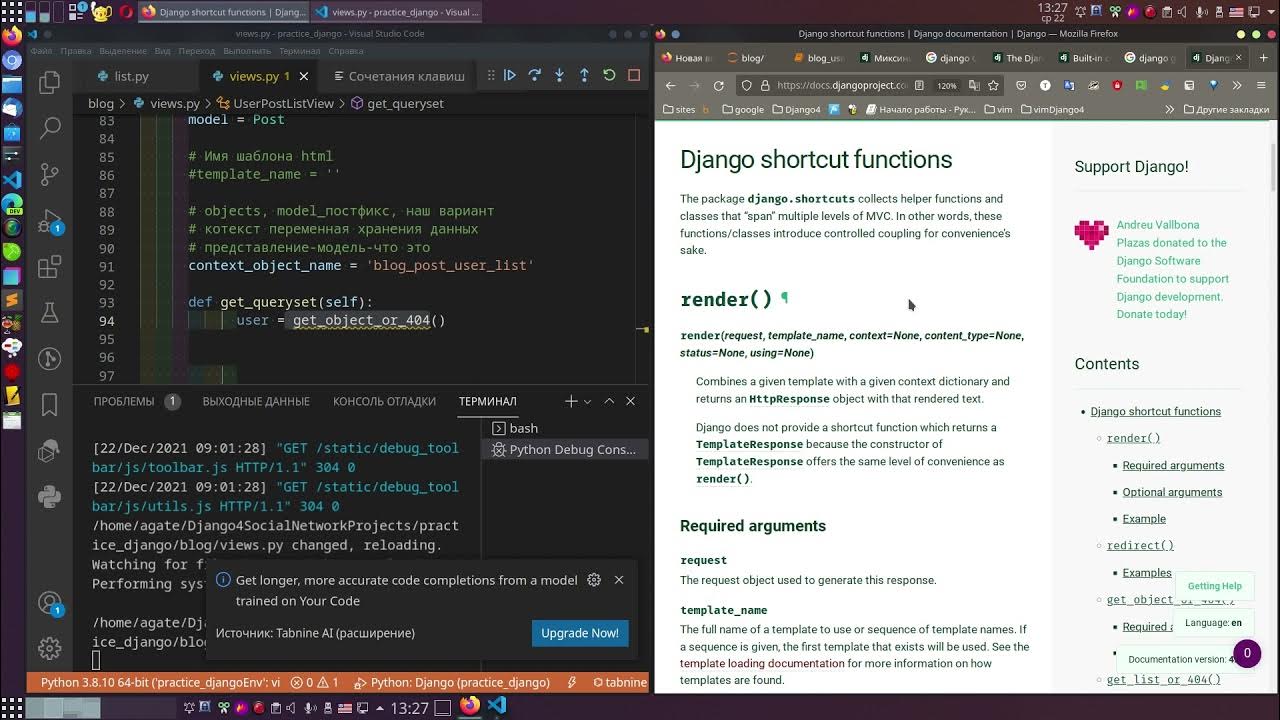Close the views.py editor tab

[304, 76]
